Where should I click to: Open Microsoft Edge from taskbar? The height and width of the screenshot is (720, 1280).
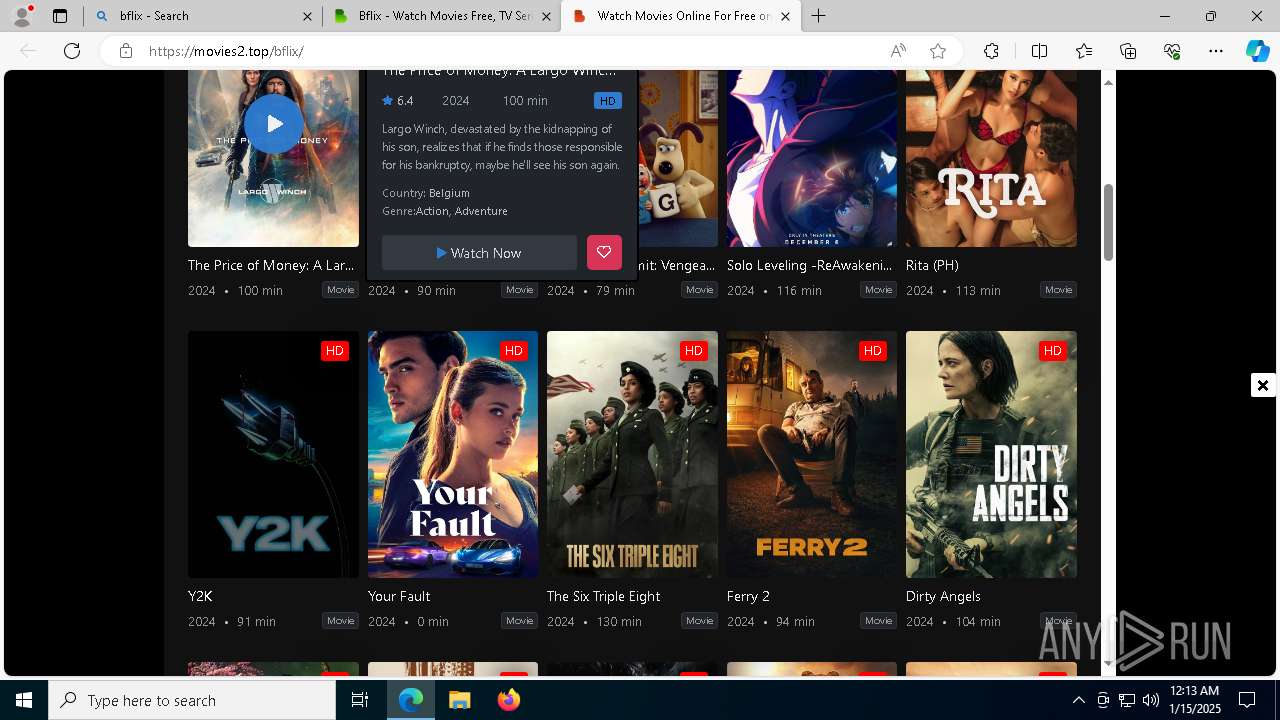[411, 700]
